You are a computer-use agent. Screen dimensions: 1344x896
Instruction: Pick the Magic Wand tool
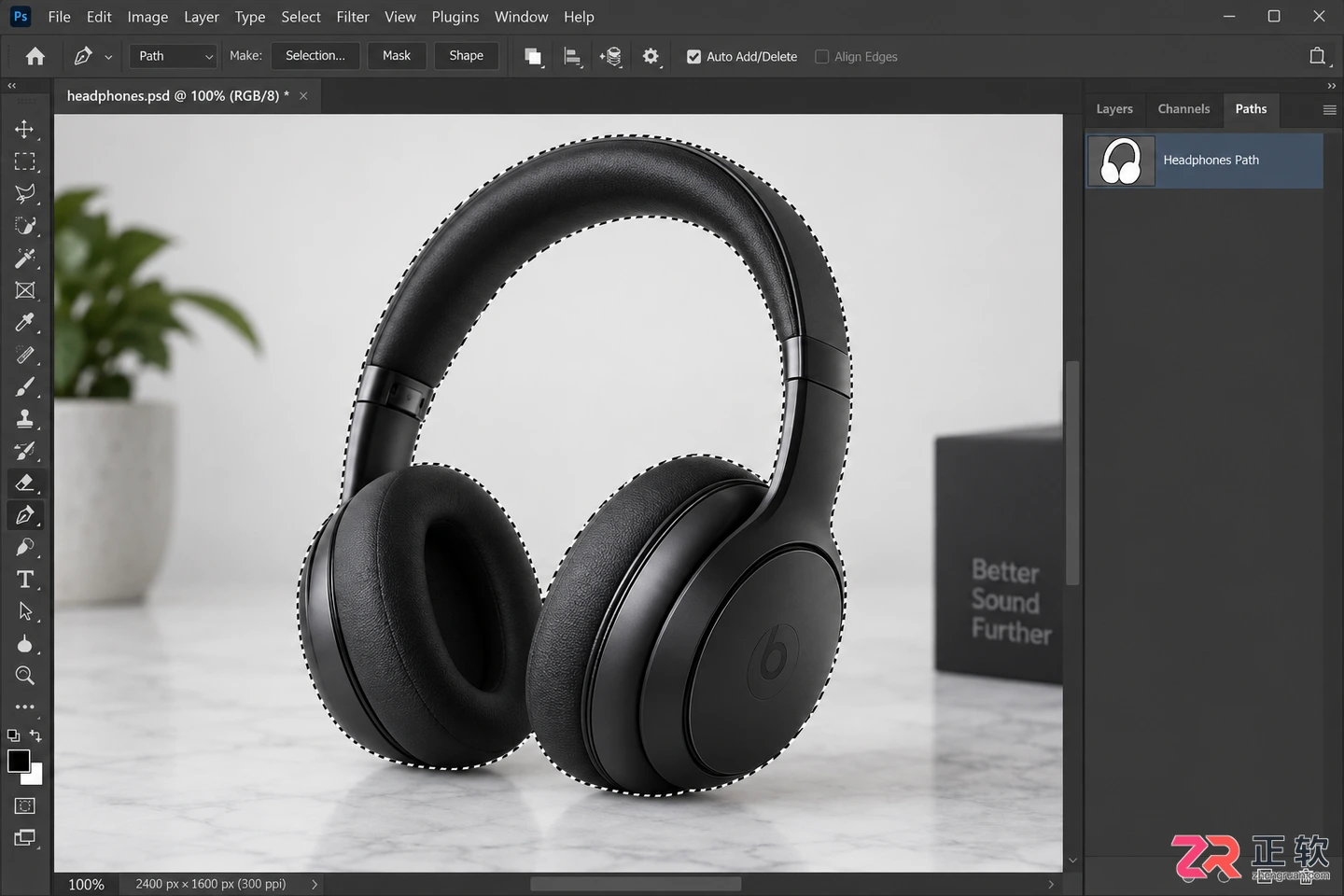point(24,258)
